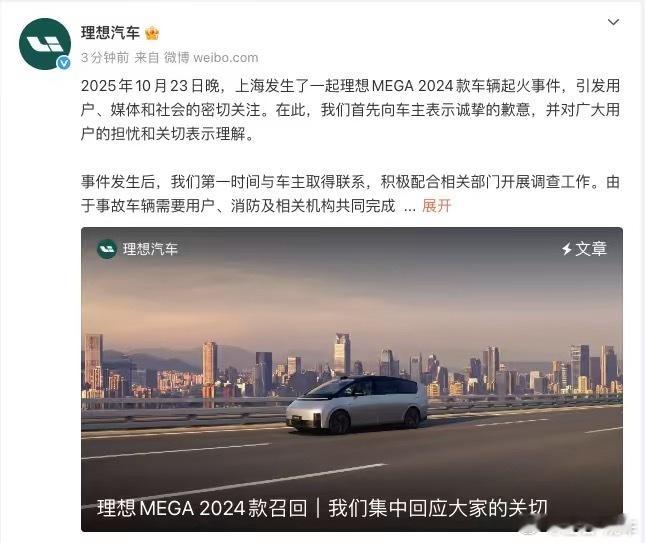Viewport: 645px width, 543px height.
Task: Open the post options chevron menu
Action: 613,22
